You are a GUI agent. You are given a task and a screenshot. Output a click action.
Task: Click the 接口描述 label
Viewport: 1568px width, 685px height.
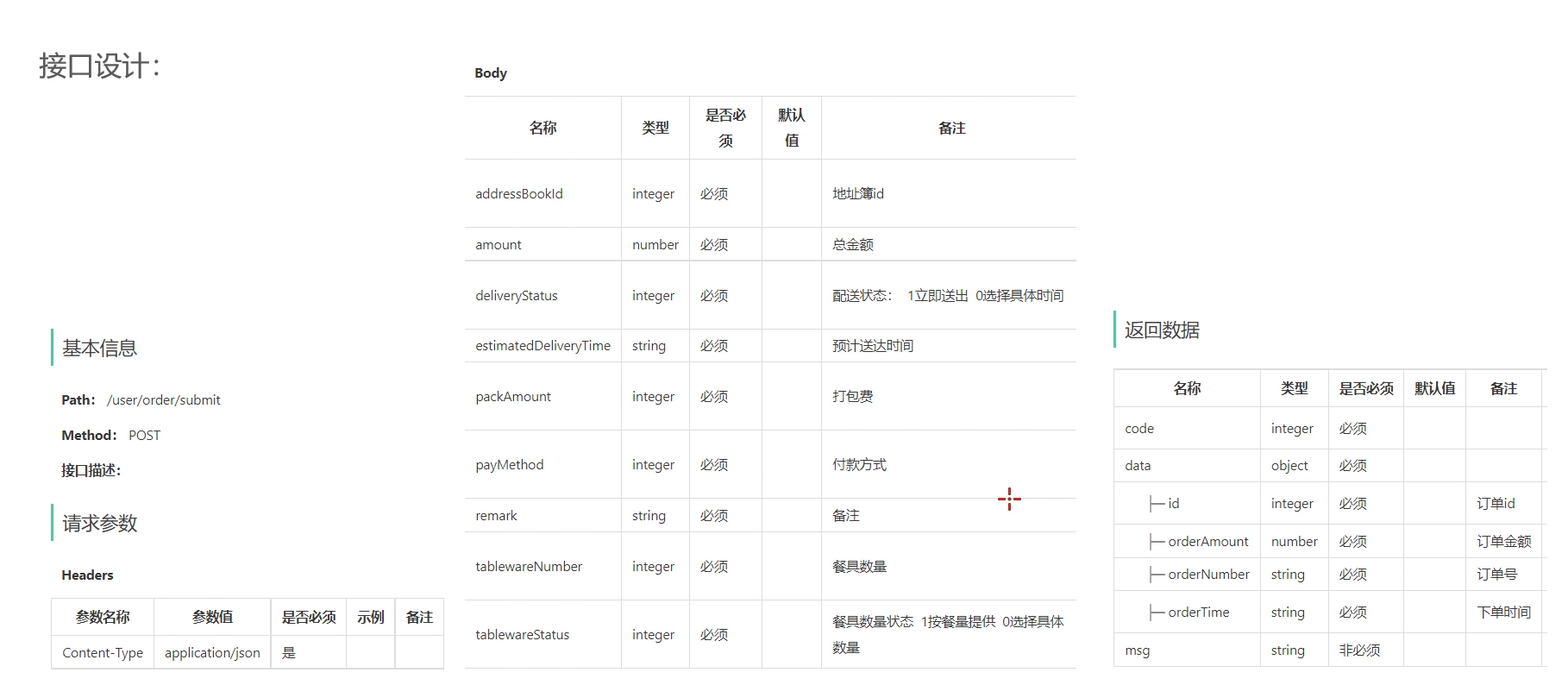(x=91, y=470)
